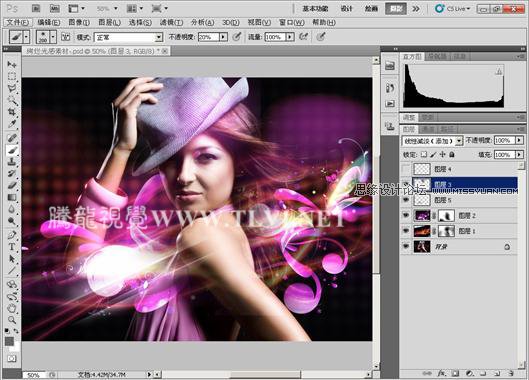Open the 窗口(W) menu
The height and width of the screenshot is (380, 529).
(292, 22)
